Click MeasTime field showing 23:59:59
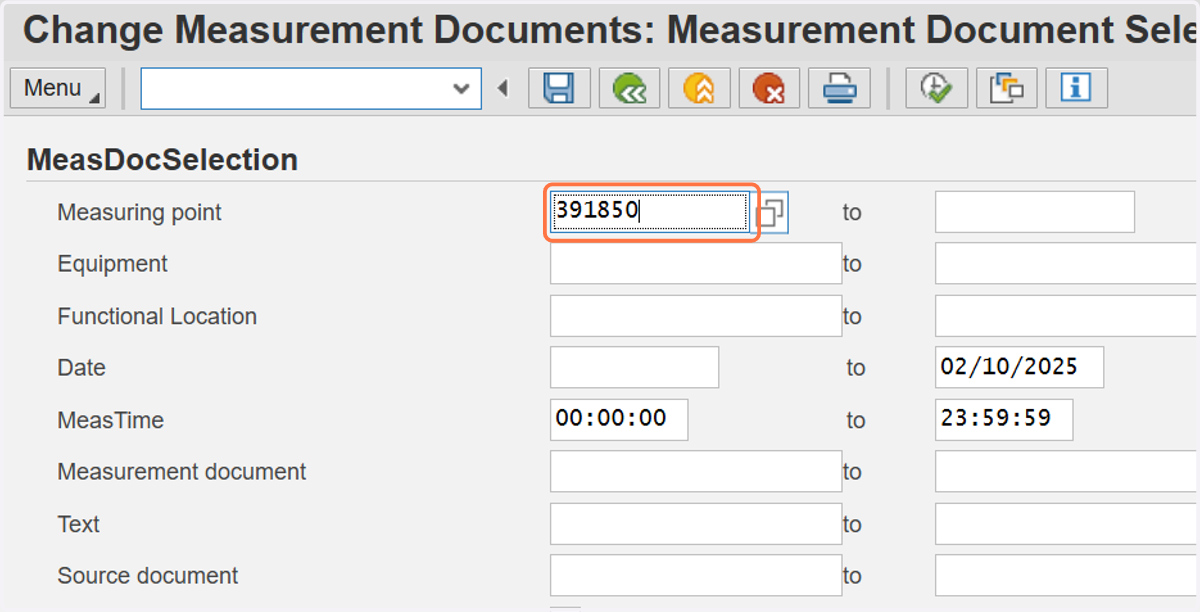The height and width of the screenshot is (612, 1200). pyautogui.click(x=1004, y=420)
